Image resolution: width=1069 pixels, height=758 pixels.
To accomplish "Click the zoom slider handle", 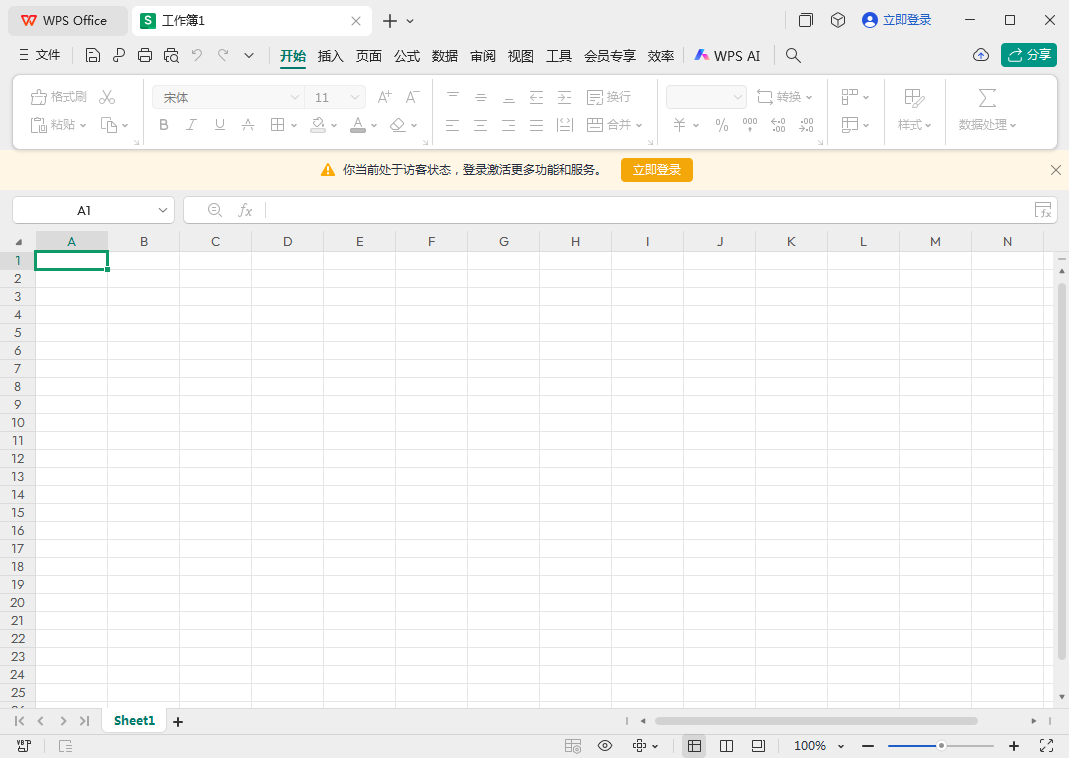I will pos(941,746).
